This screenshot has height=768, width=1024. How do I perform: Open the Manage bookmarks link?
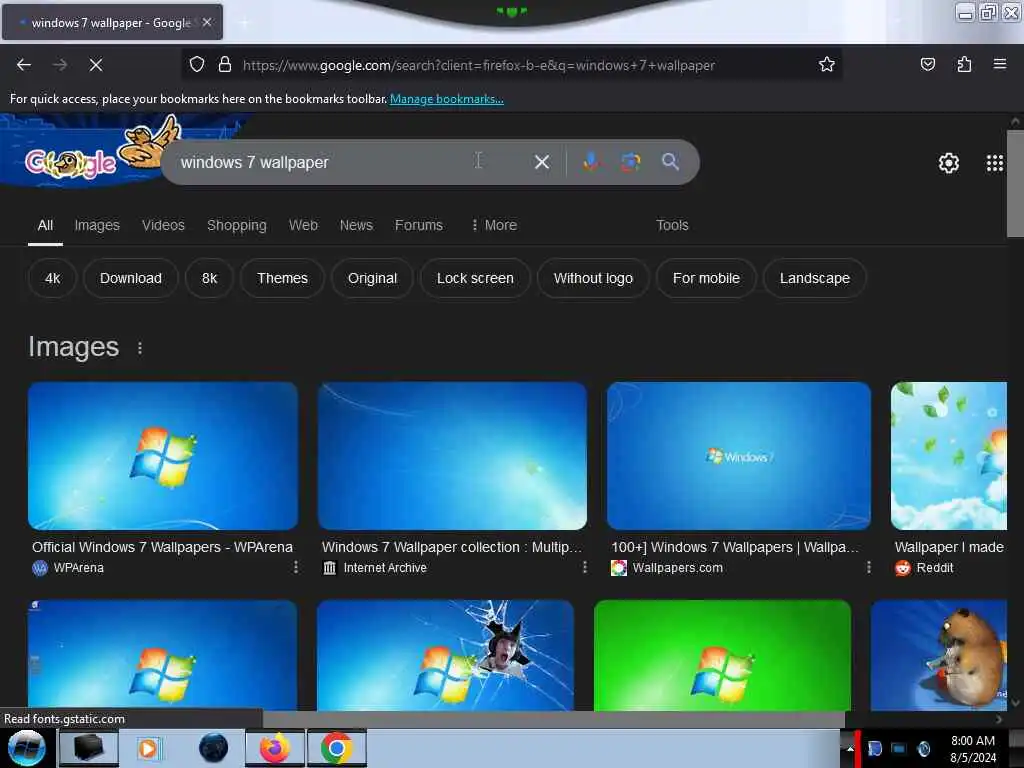tap(447, 99)
